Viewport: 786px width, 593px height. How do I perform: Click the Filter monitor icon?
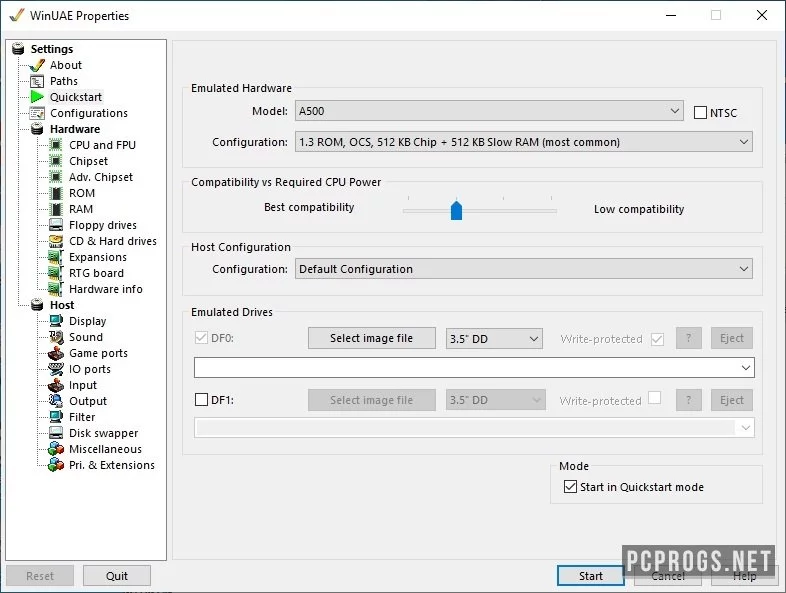click(x=56, y=417)
